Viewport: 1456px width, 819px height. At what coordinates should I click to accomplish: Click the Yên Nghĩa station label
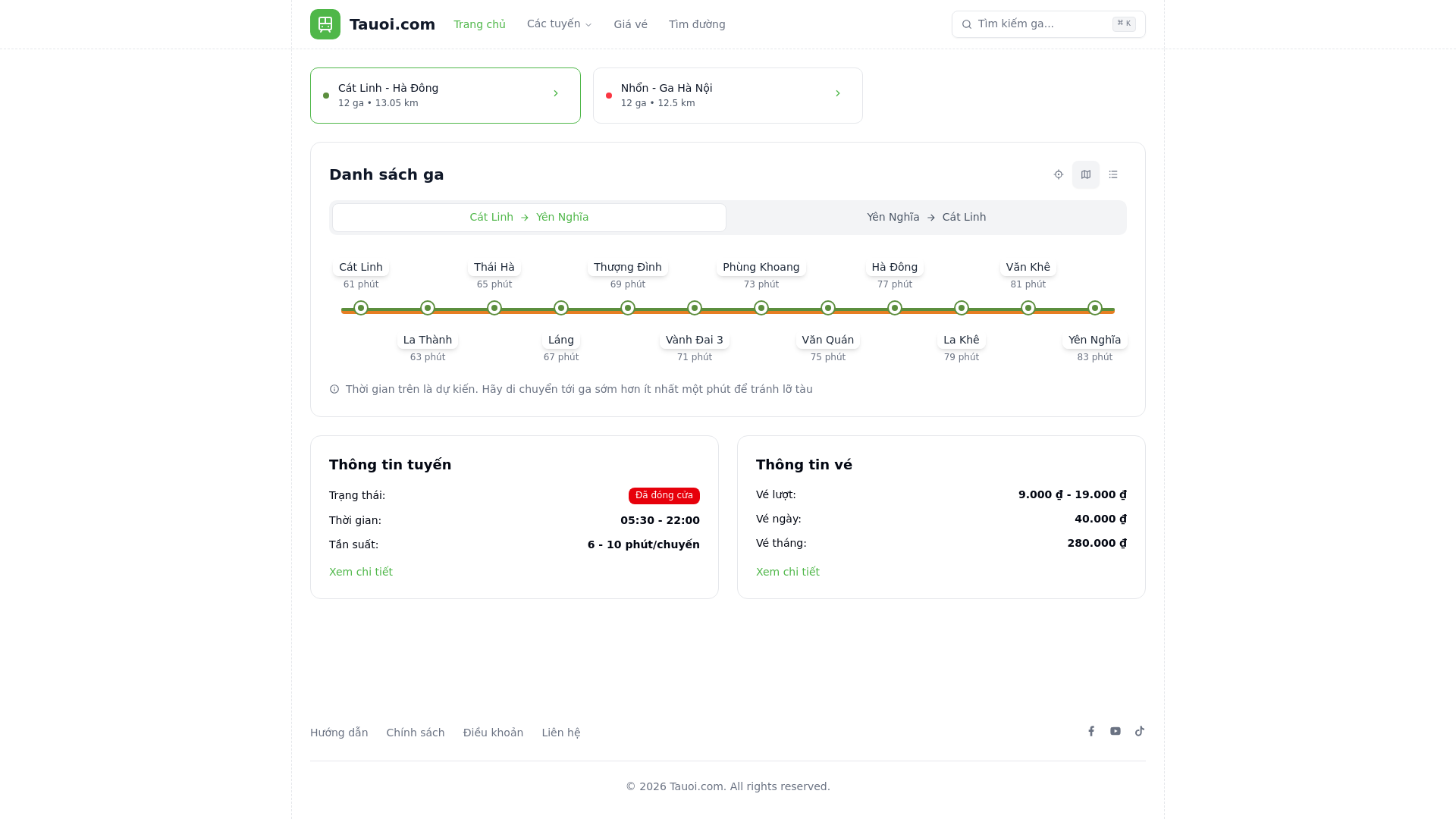pos(1095,340)
